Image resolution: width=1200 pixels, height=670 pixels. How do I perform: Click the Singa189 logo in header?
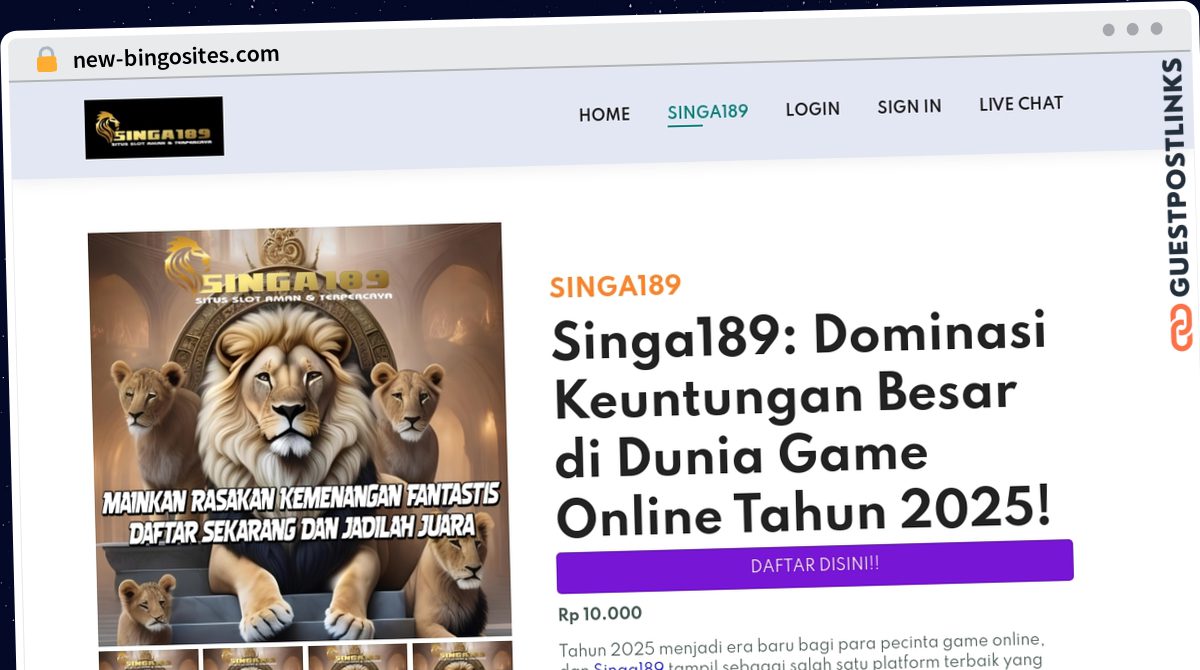pos(154,127)
